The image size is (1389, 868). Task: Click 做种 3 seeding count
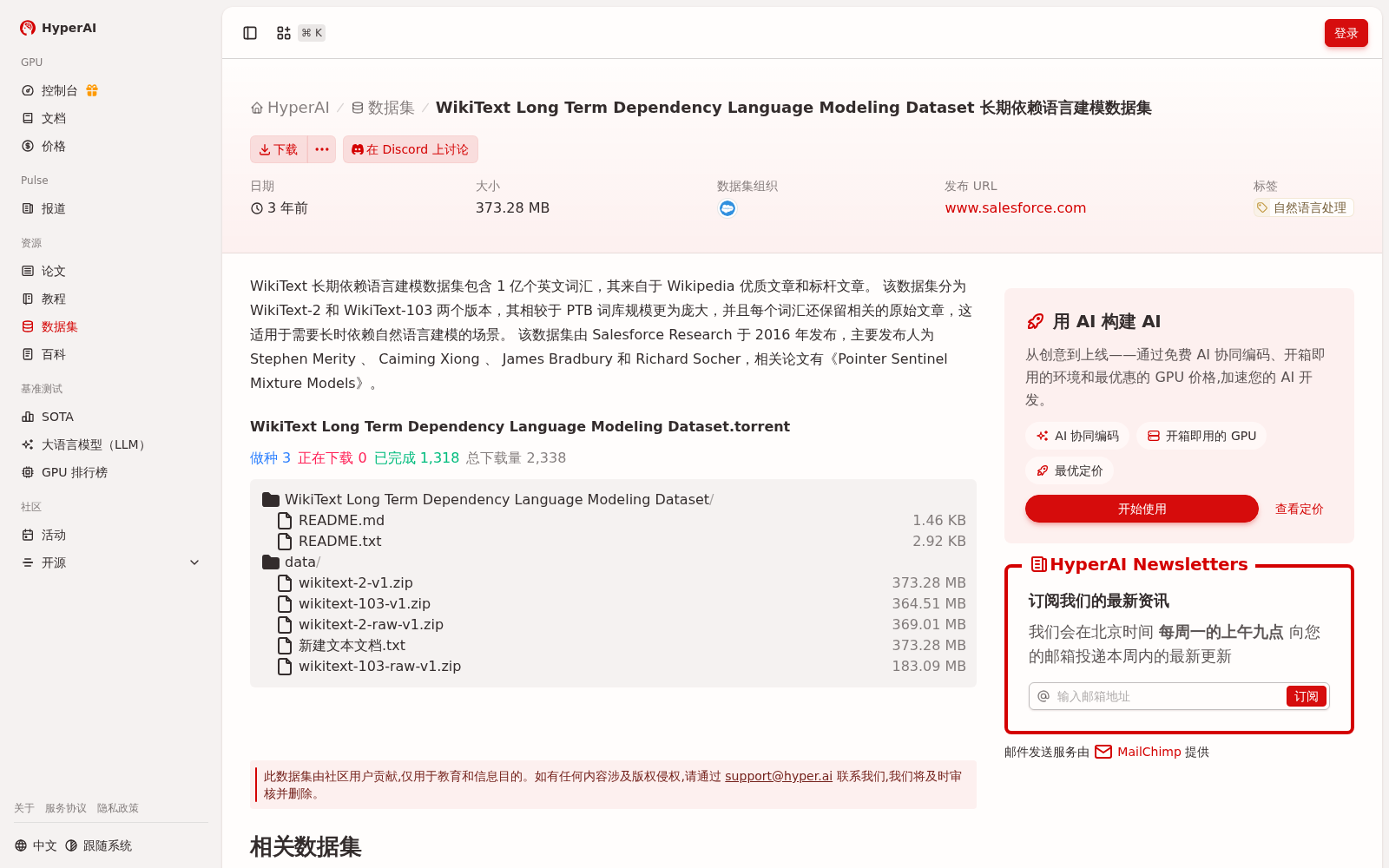[270, 458]
